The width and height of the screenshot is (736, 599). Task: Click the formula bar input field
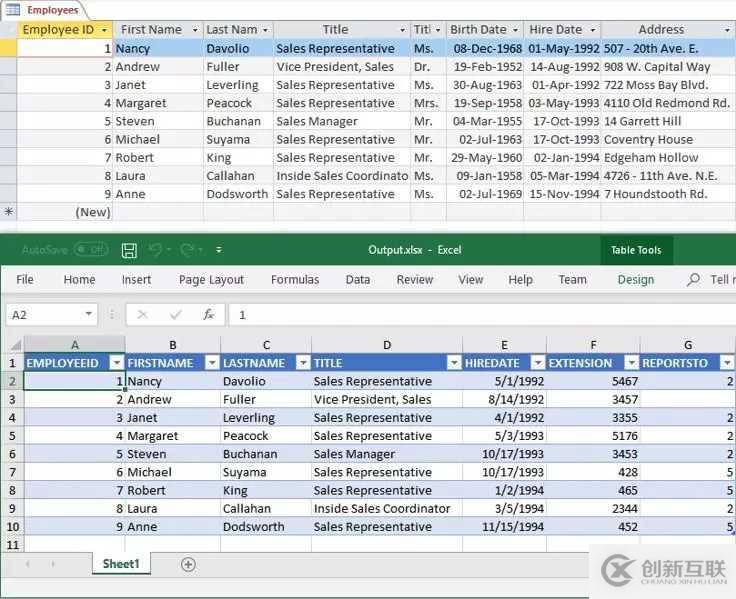(x=480, y=314)
